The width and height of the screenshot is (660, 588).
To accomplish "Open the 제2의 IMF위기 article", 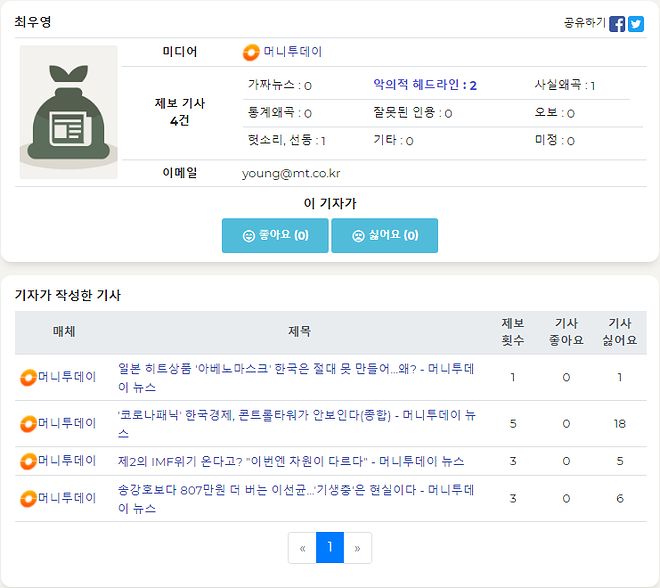I will [291, 461].
